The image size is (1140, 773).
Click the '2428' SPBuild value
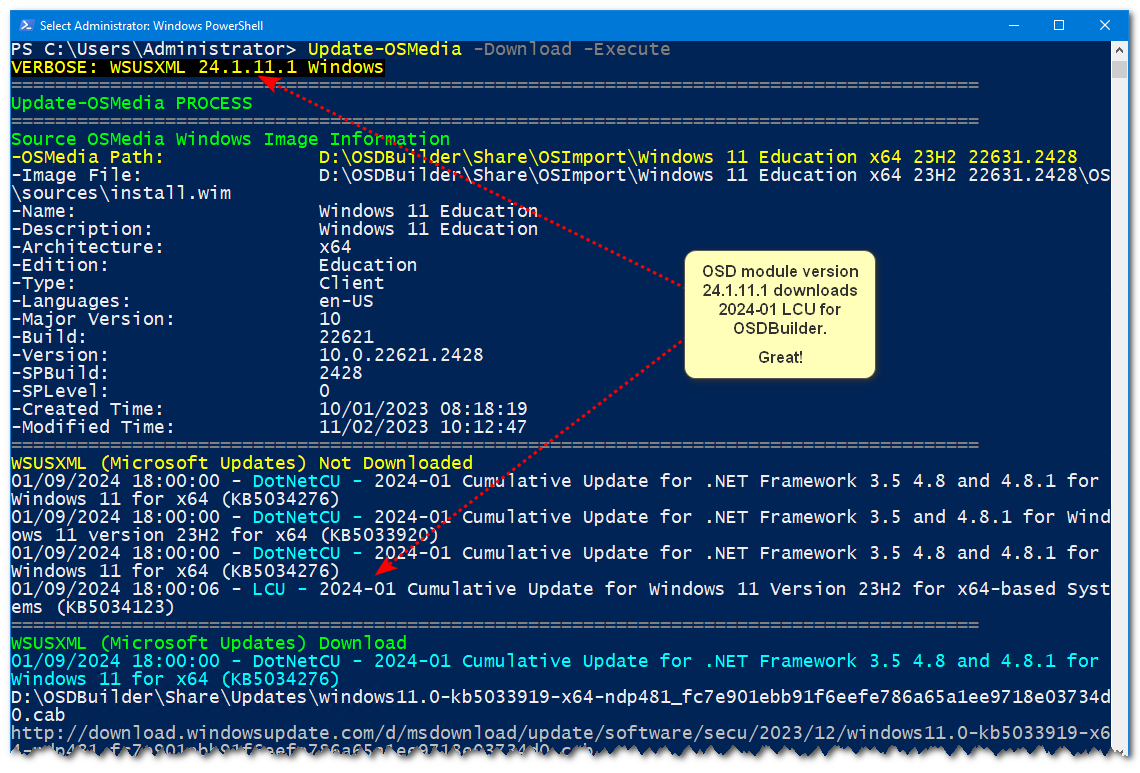[x=340, y=373]
